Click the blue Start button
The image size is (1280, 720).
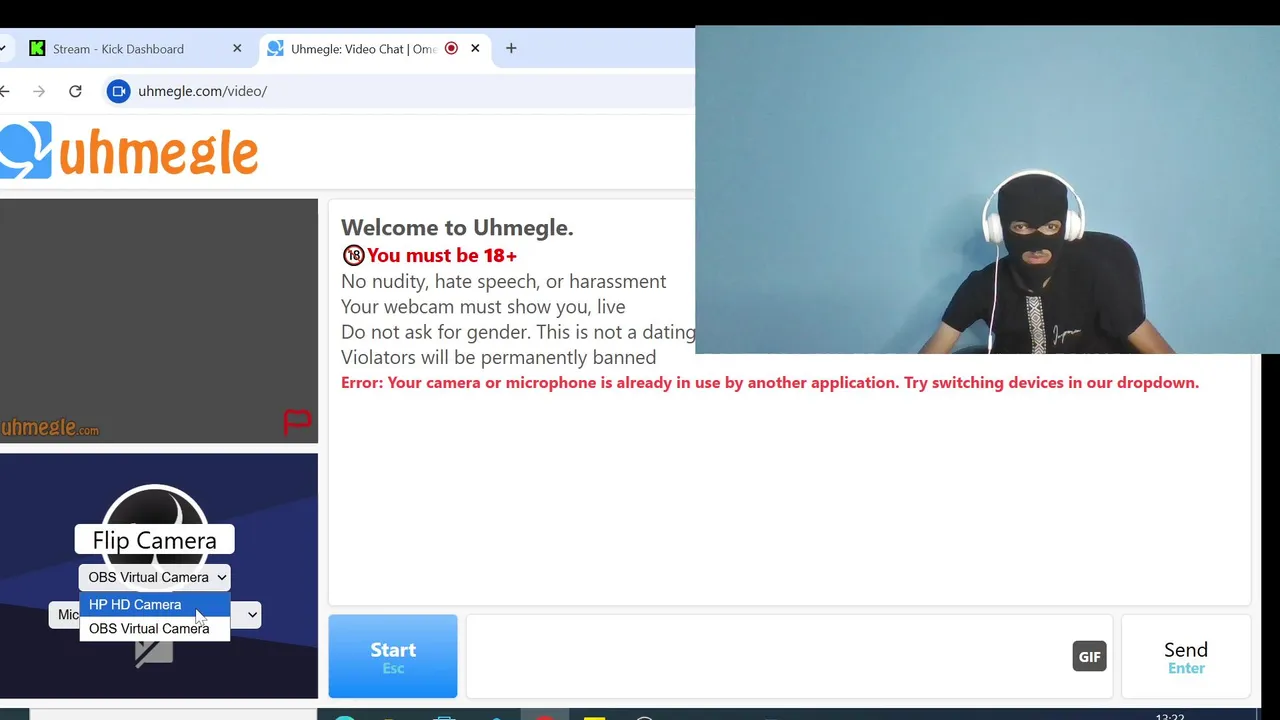393,656
